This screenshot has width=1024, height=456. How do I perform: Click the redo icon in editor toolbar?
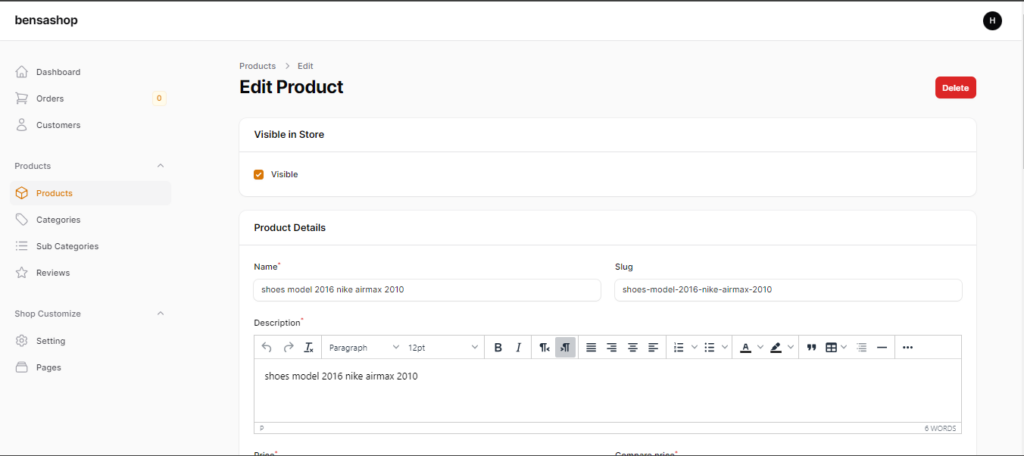288,348
